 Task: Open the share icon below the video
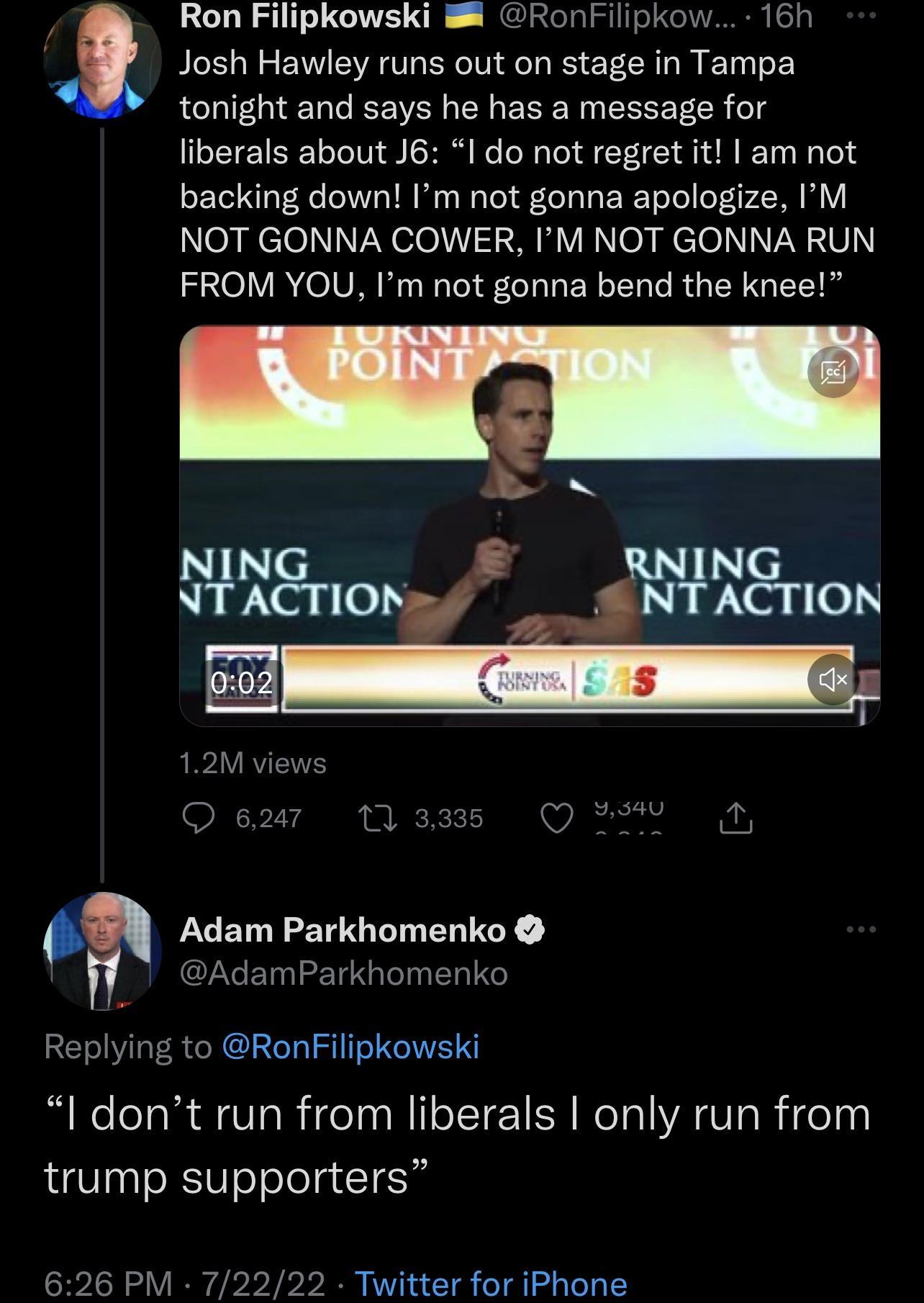[x=735, y=817]
